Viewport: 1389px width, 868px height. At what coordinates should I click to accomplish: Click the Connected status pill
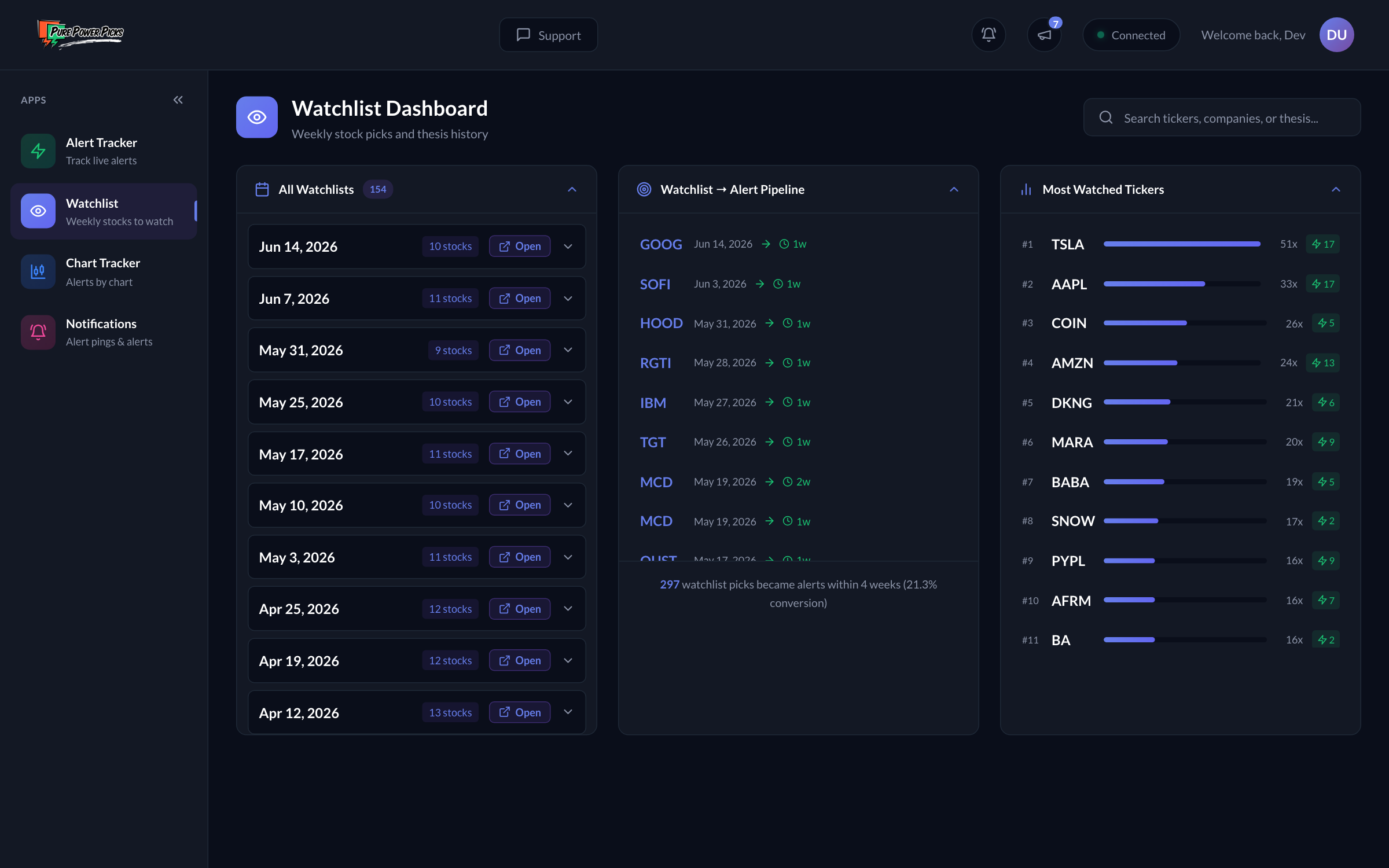tap(1131, 35)
